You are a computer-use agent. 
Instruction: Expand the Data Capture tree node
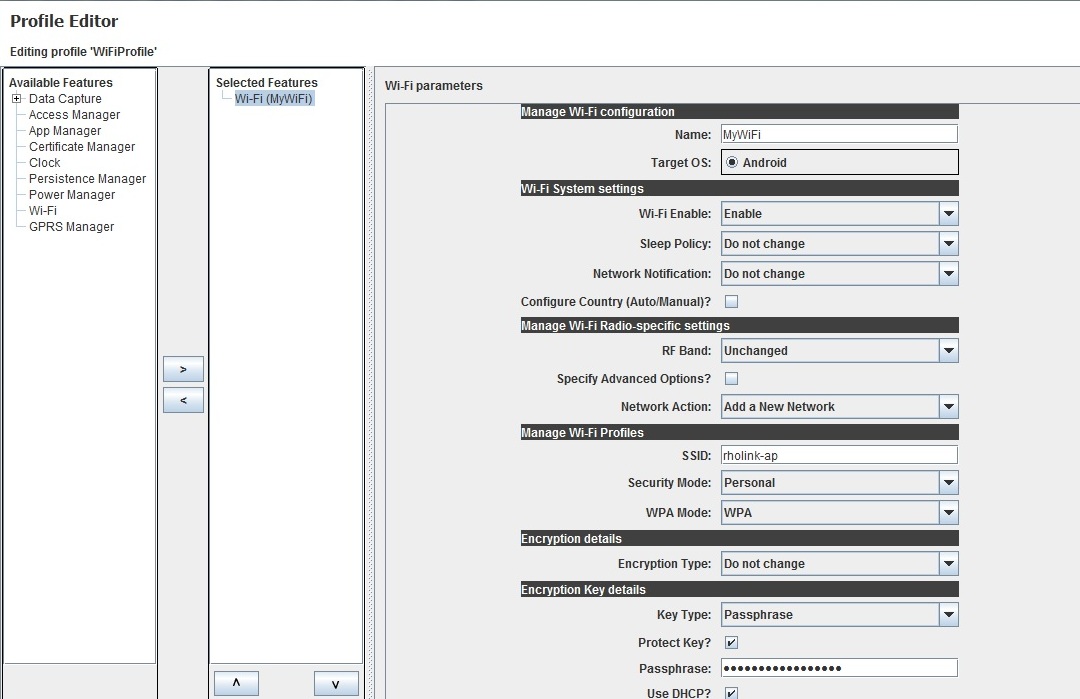[x=16, y=99]
